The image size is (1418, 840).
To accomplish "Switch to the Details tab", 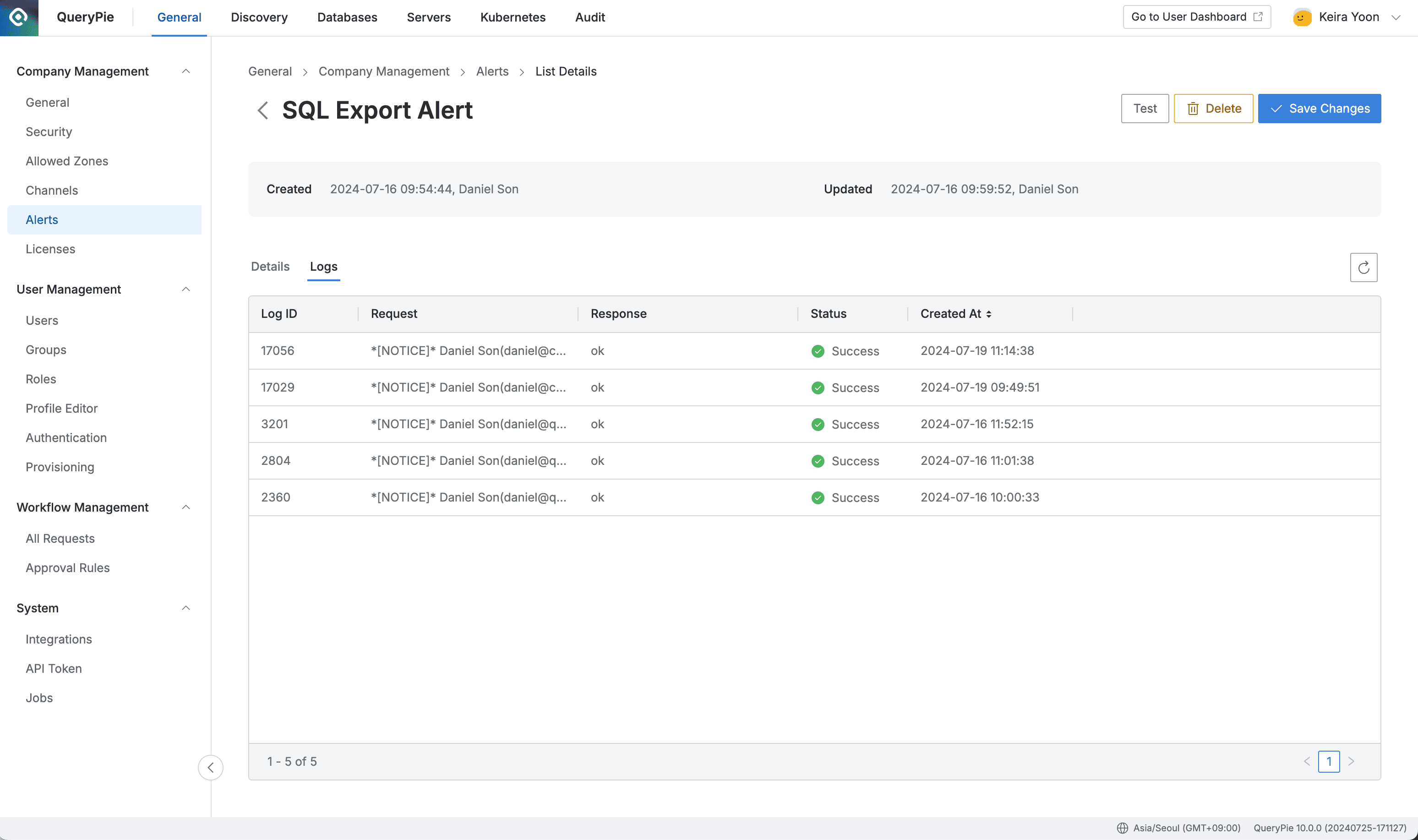I will coord(270,266).
